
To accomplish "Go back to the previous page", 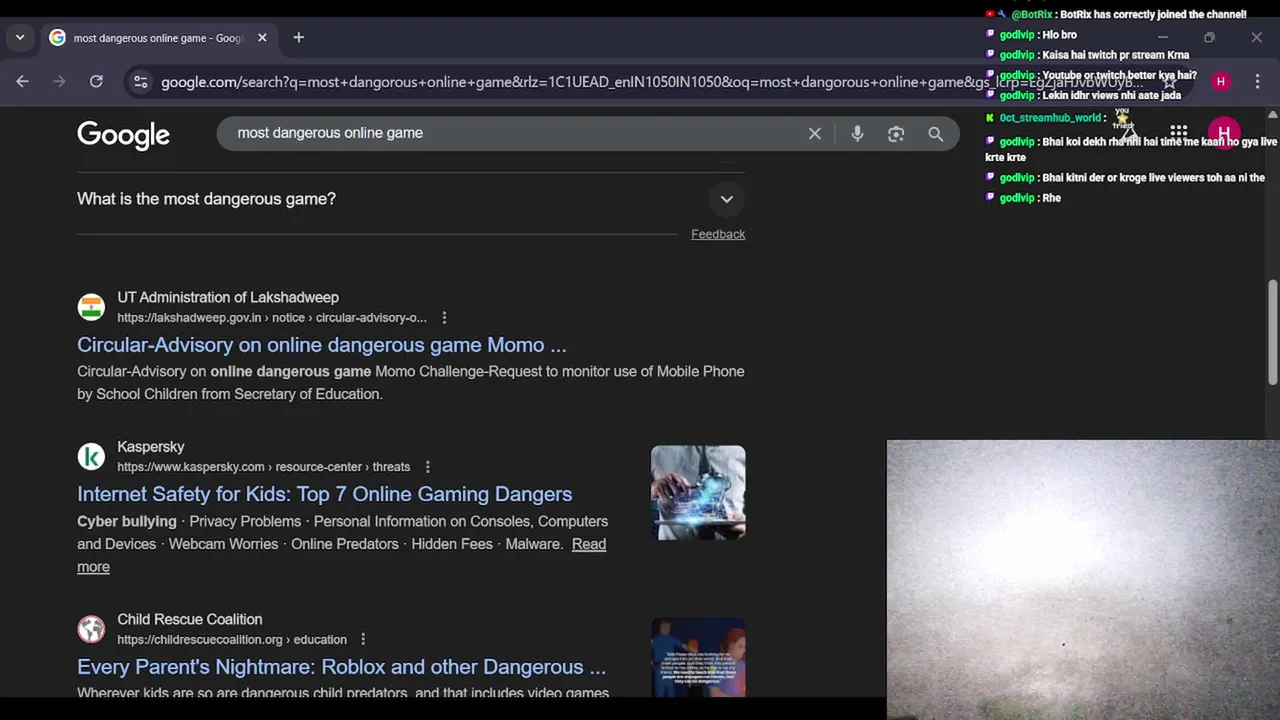I will 22,82.
